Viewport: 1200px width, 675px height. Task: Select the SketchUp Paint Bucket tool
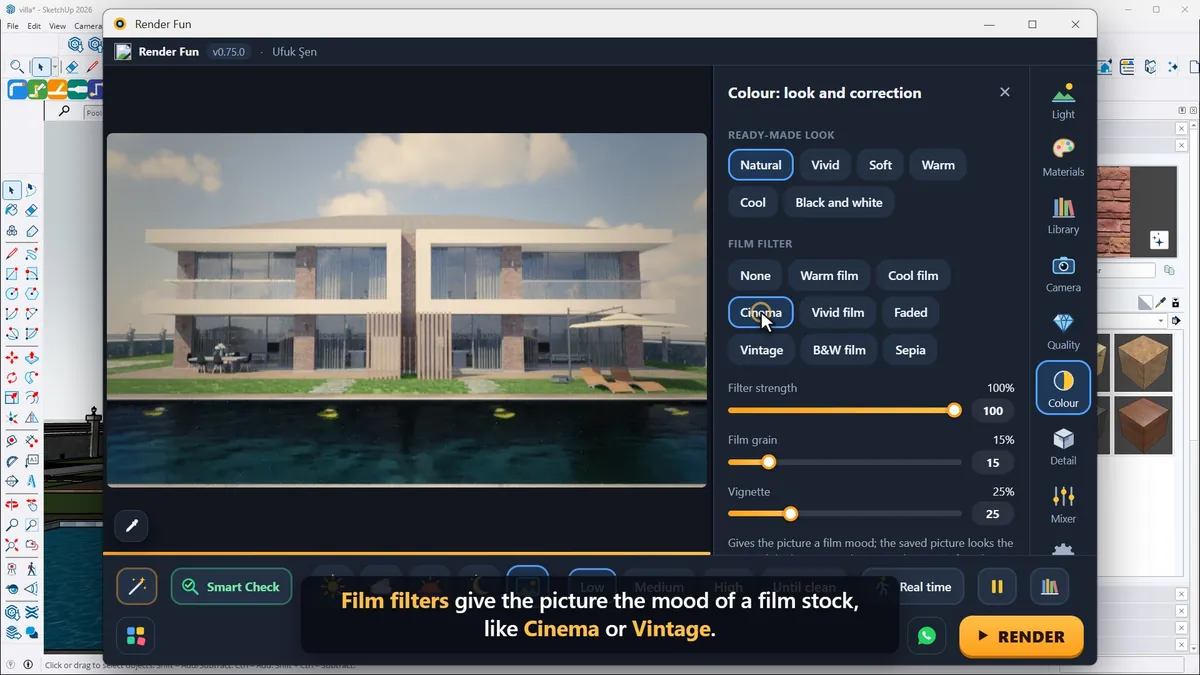click(x=11, y=210)
